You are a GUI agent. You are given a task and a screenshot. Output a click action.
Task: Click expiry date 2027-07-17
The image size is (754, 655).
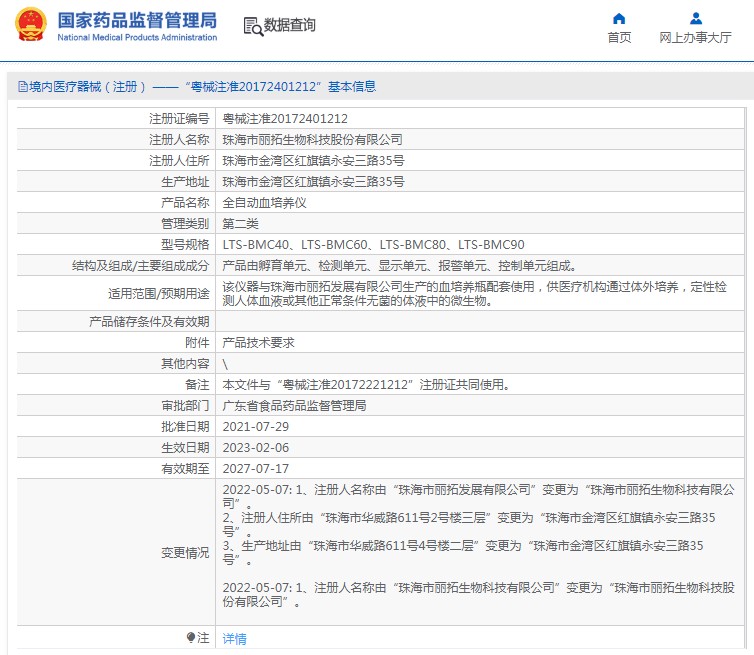(255, 468)
